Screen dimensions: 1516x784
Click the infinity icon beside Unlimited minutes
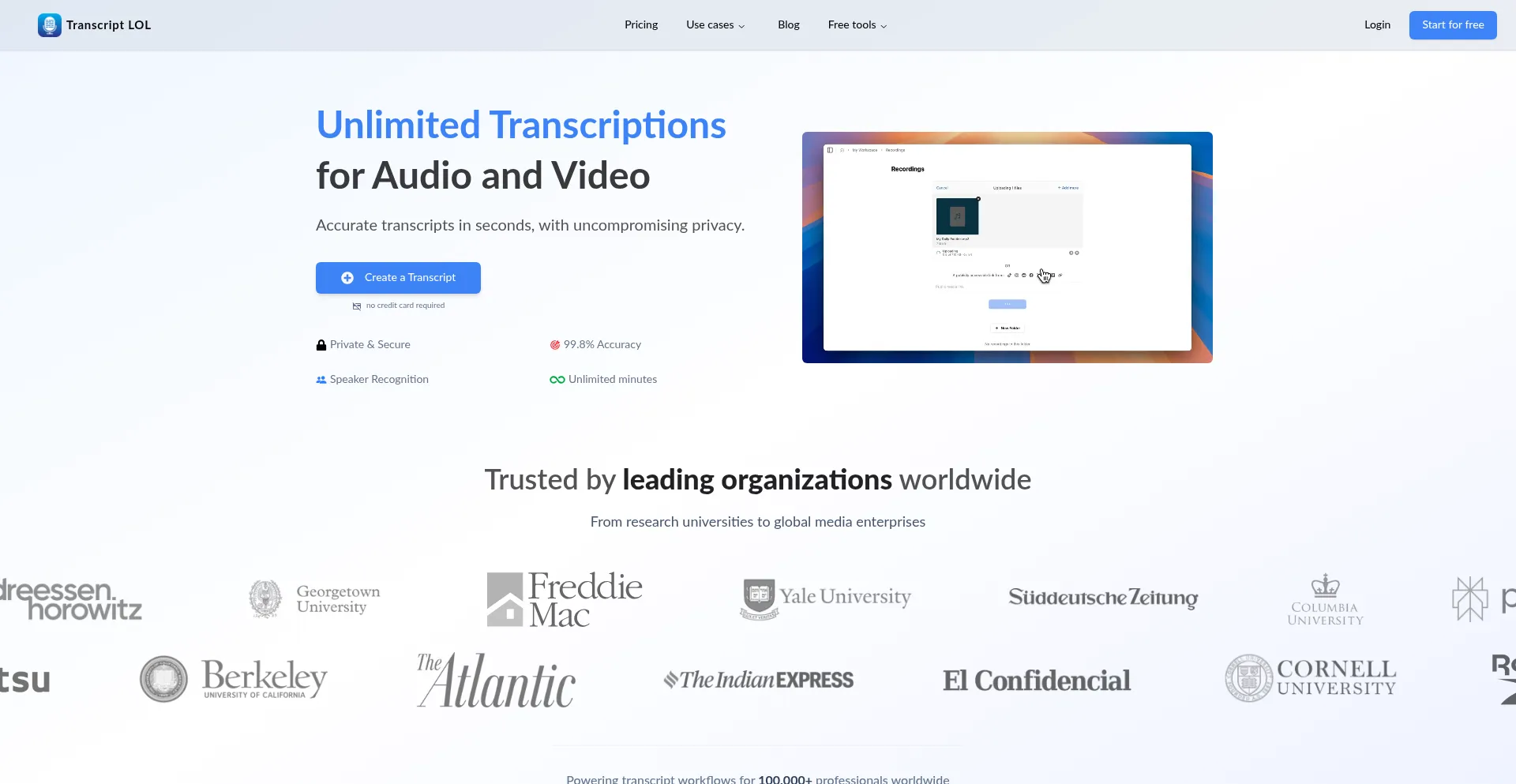point(557,380)
